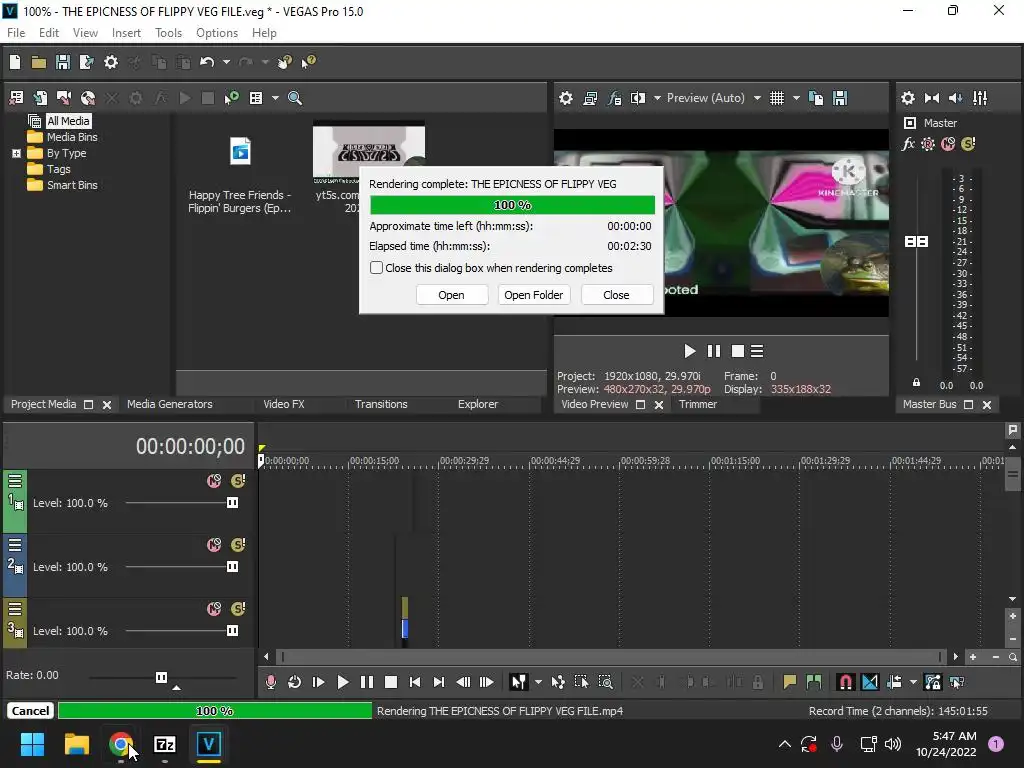This screenshot has height=768, width=1024.
Task: Open Chrome from the Windows taskbar
Action: (120, 744)
